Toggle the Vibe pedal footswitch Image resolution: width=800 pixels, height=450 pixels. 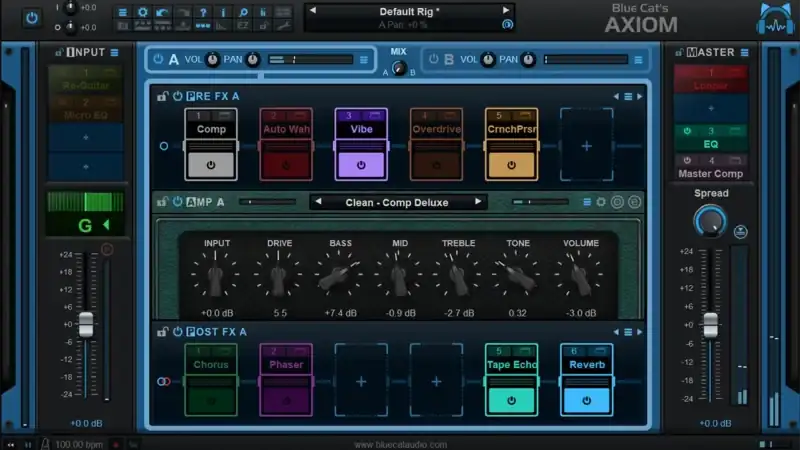click(x=361, y=165)
